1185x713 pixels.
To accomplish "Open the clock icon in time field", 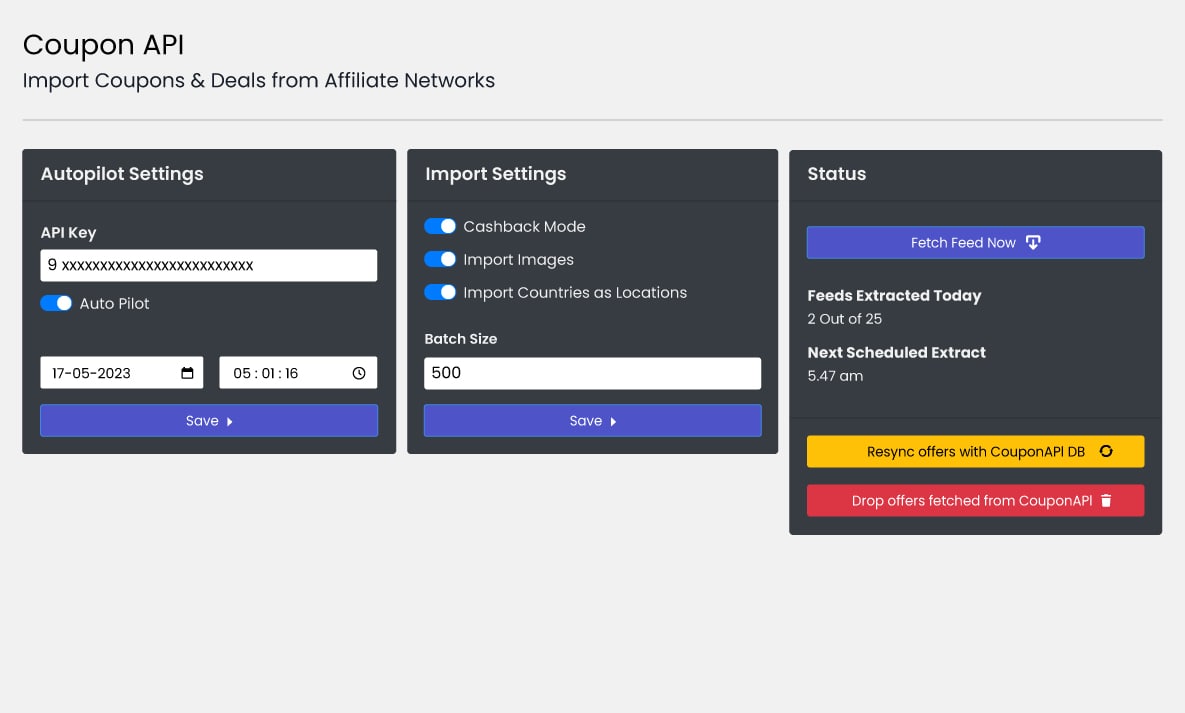I will coord(359,373).
